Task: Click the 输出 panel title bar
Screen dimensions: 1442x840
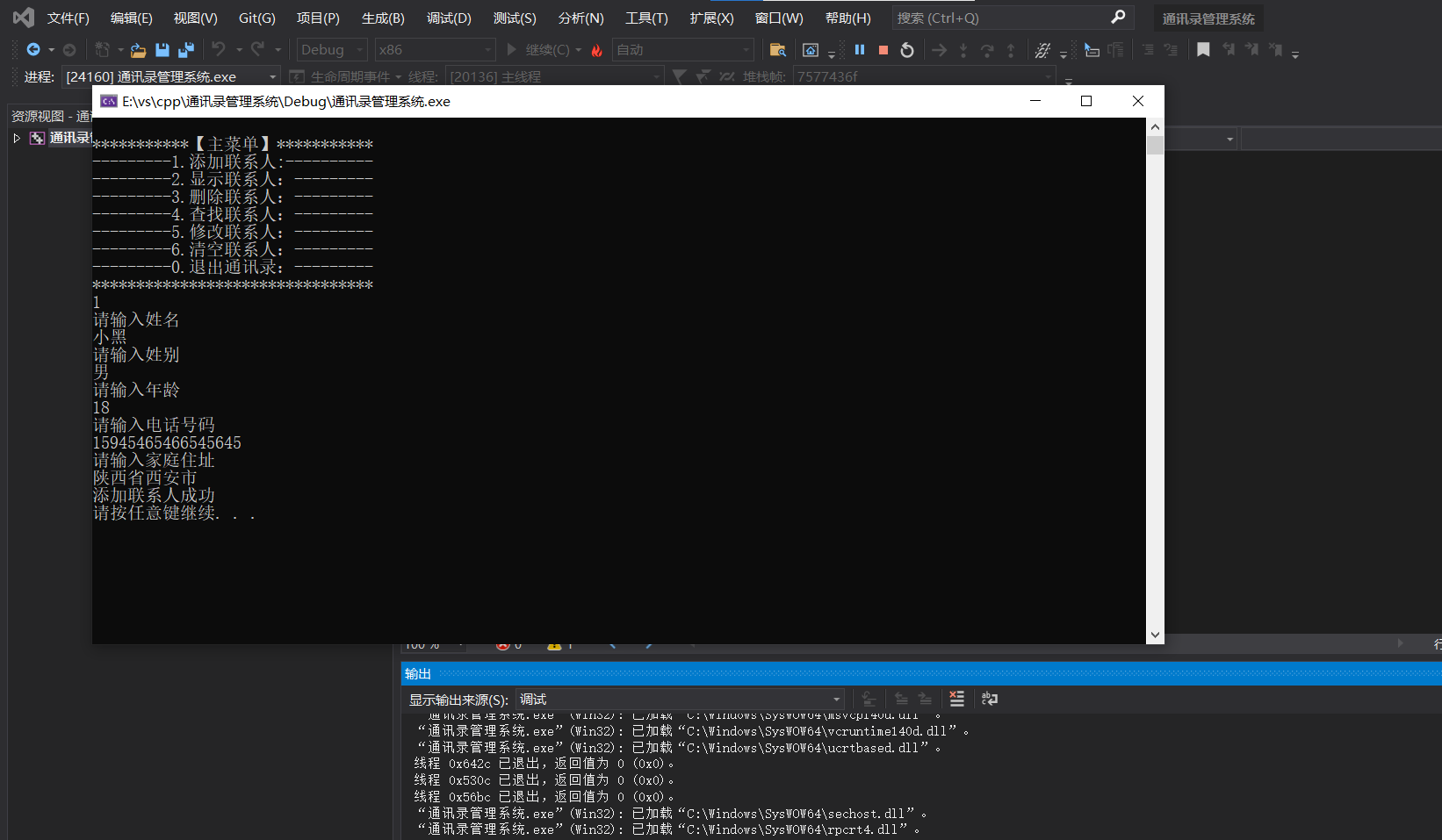Action: 921,673
